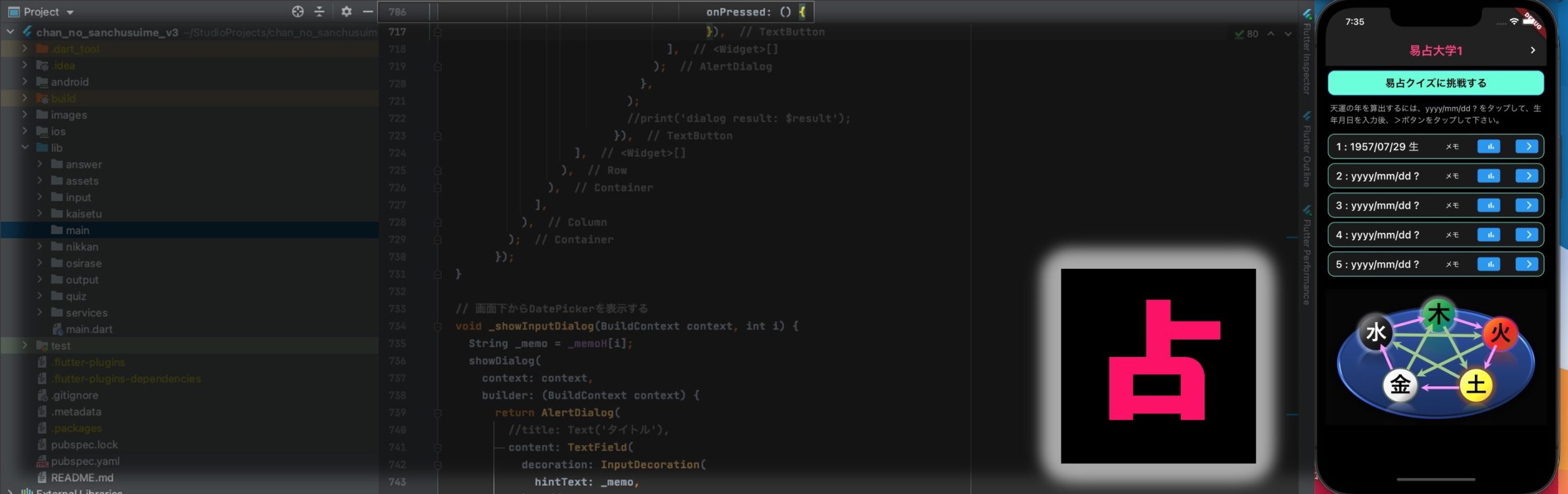Click the chart button on row 1
The height and width of the screenshot is (494, 1568).
pos(1488,146)
